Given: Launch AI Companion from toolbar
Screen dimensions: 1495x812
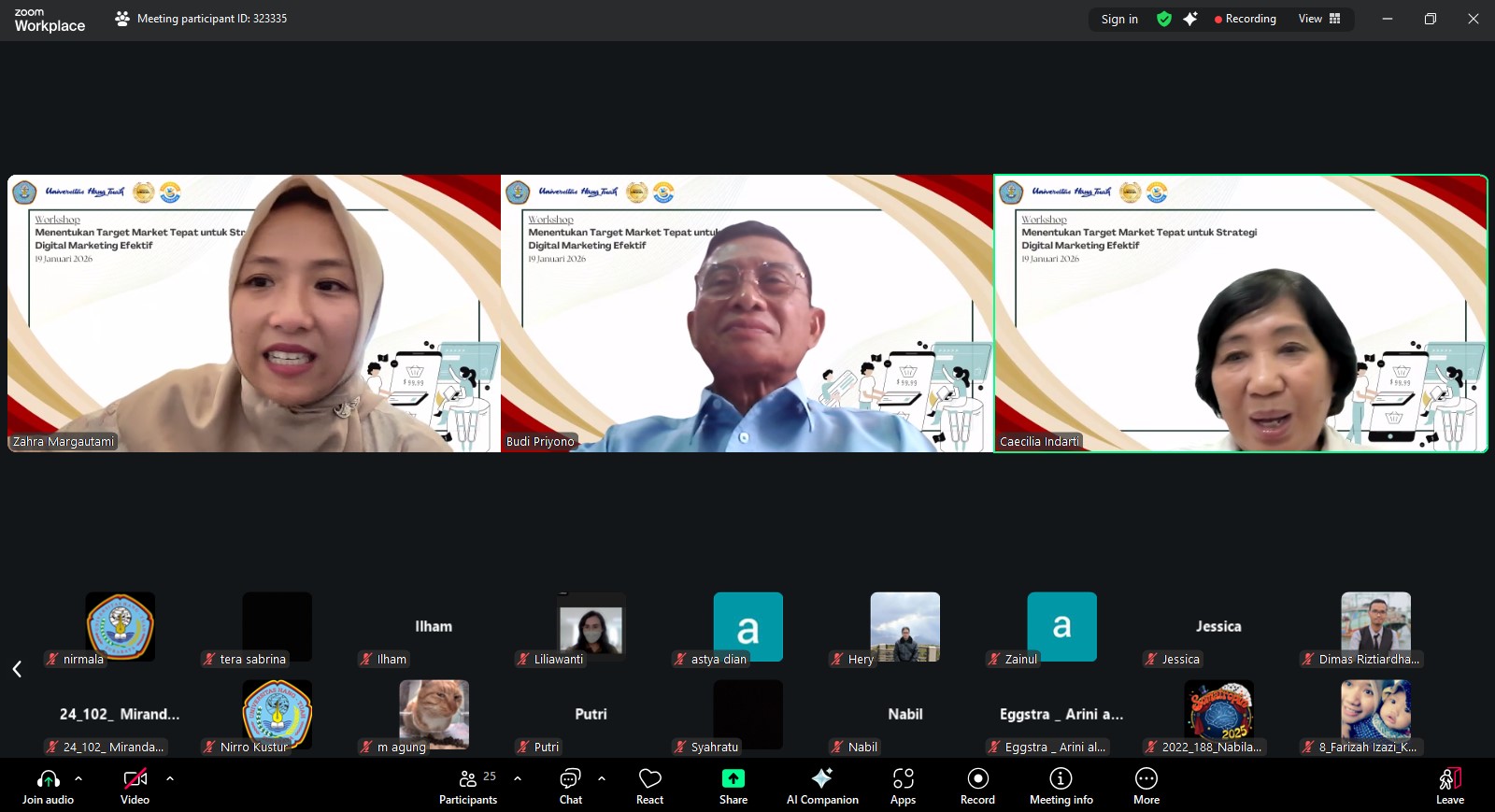Looking at the screenshot, I should [x=822, y=786].
